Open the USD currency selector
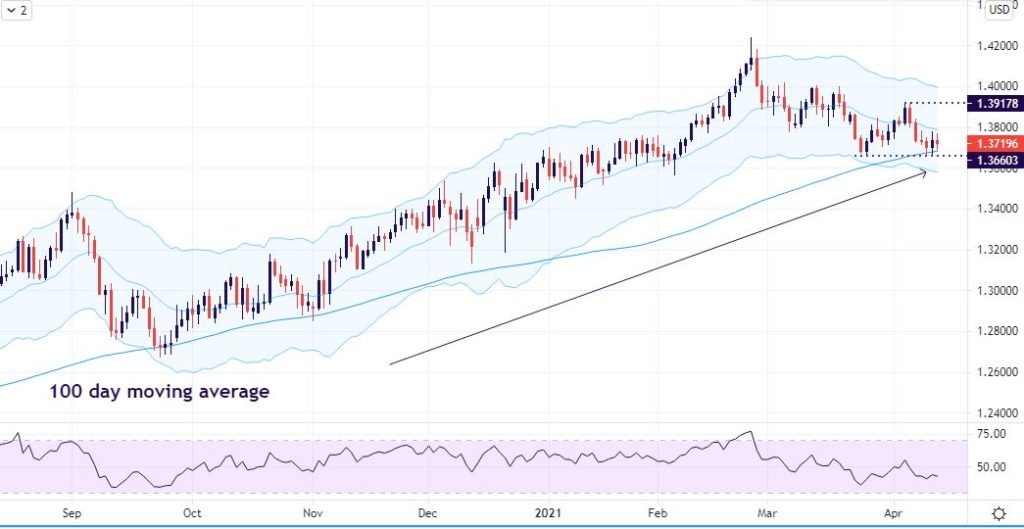This screenshot has width=1024, height=529. (999, 11)
